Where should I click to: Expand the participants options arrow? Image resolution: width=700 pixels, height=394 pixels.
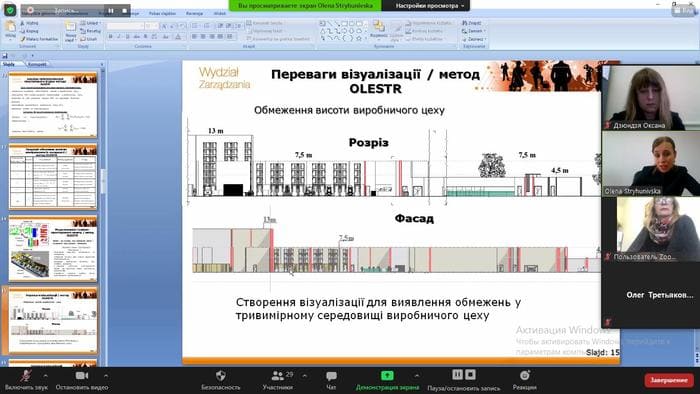[x=304, y=376]
